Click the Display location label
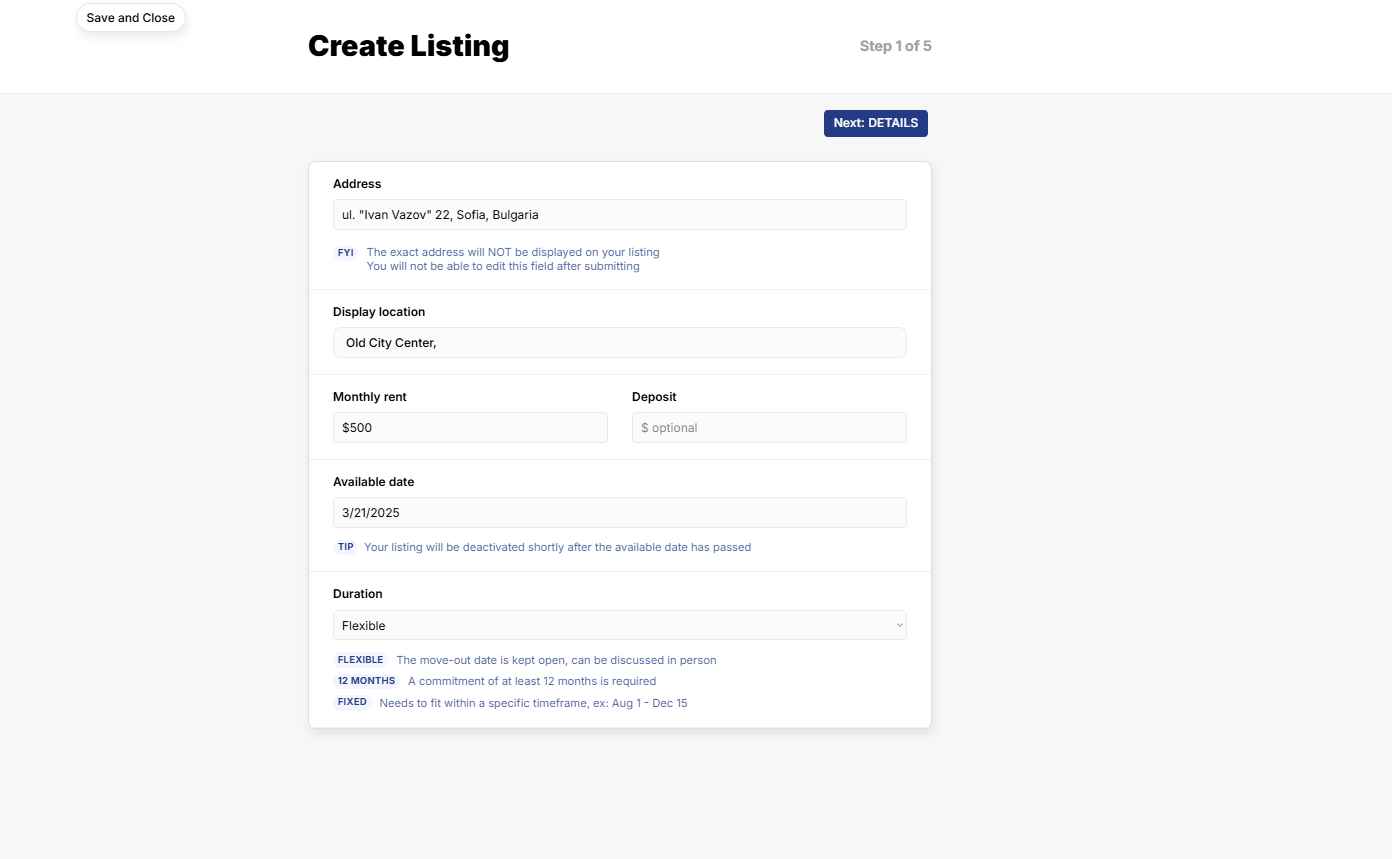The height and width of the screenshot is (859, 1392). click(379, 312)
